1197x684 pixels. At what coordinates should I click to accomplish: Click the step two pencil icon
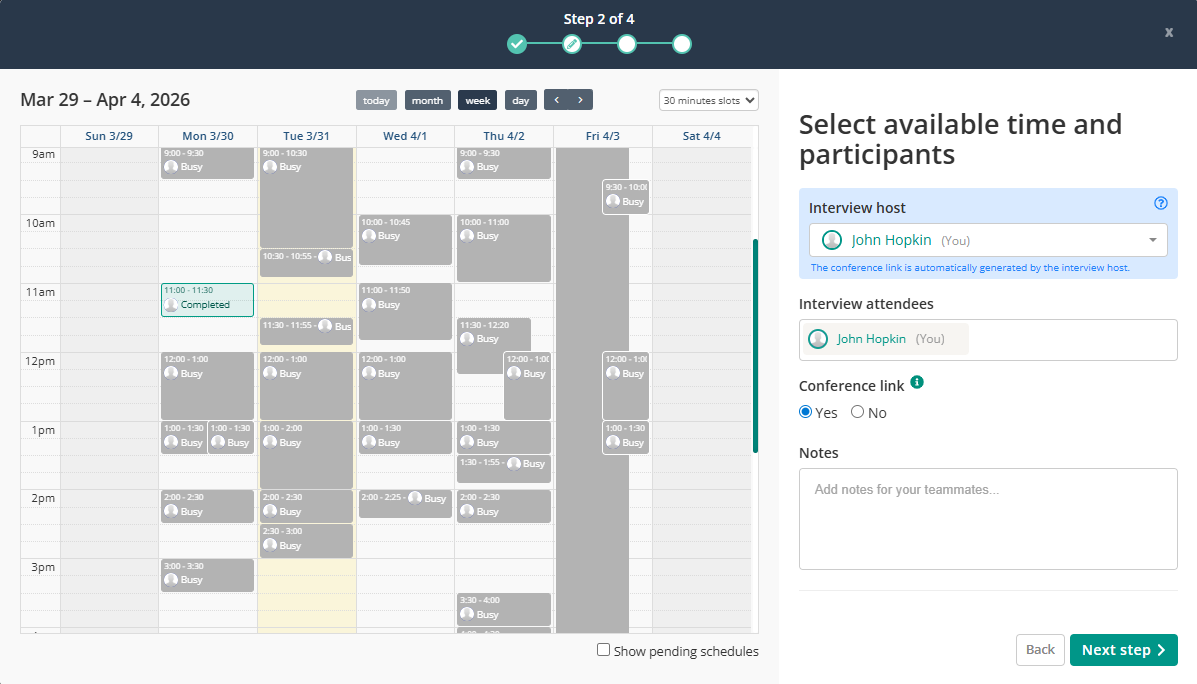click(x=572, y=44)
